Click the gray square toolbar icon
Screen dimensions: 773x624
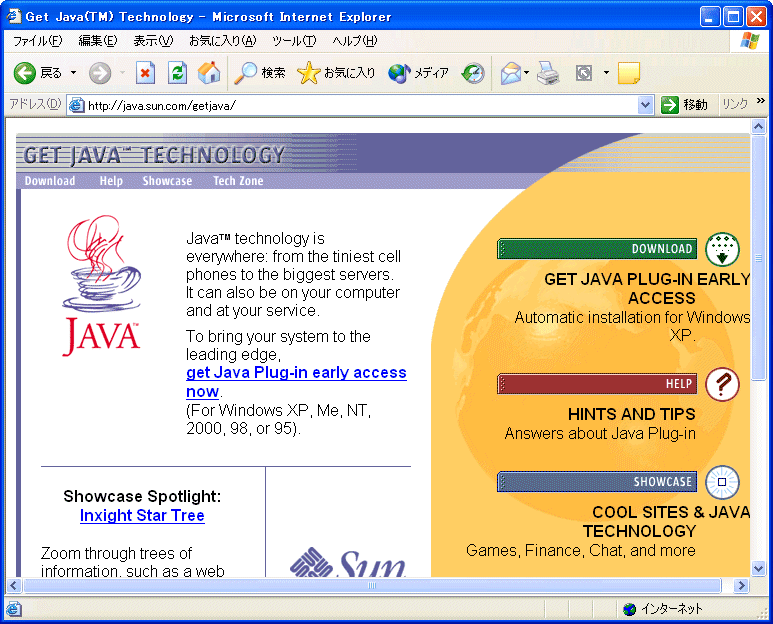[584, 73]
